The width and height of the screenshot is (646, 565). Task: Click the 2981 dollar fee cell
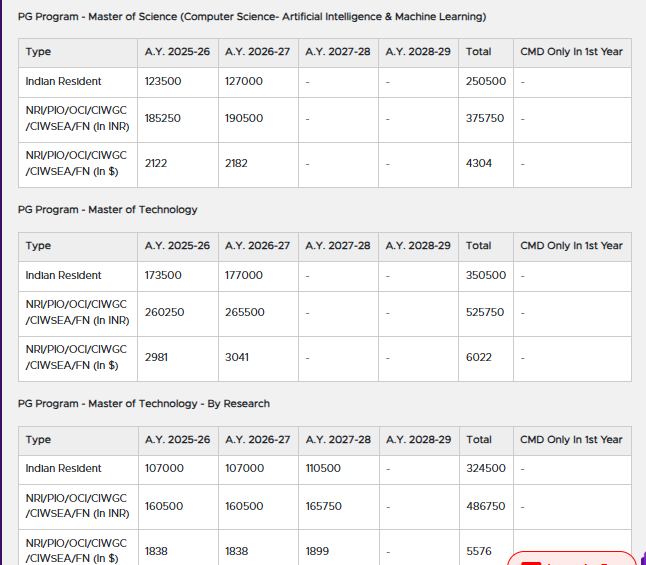(x=156, y=357)
